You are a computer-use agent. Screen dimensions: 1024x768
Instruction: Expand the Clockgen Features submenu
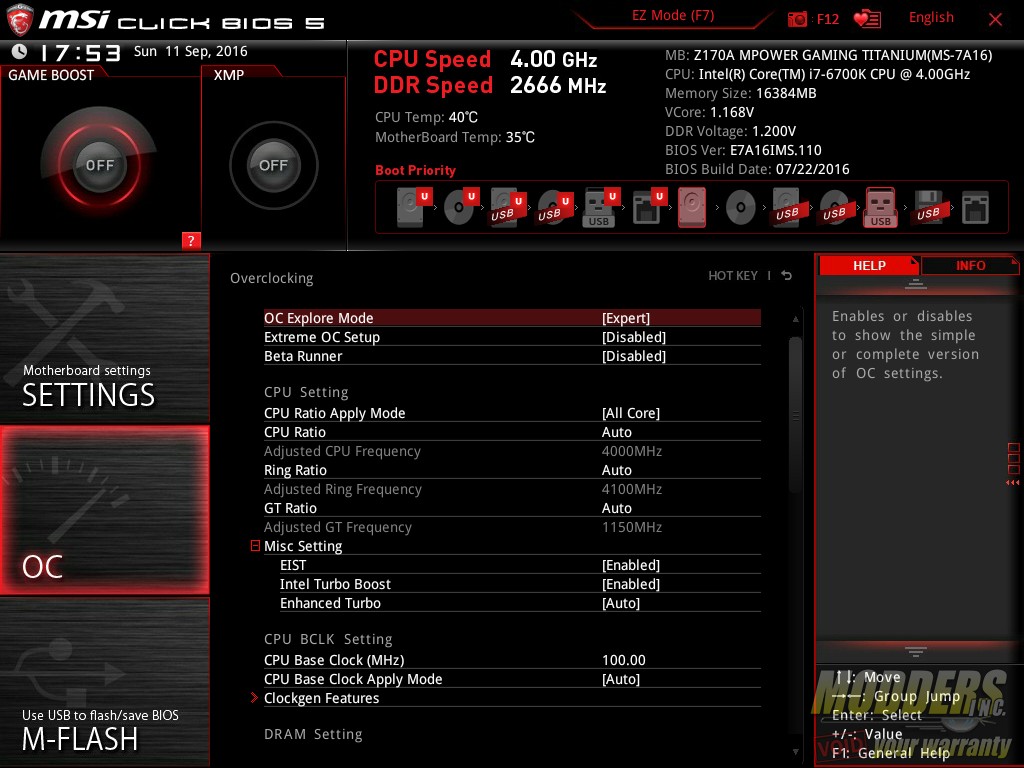click(512, 697)
